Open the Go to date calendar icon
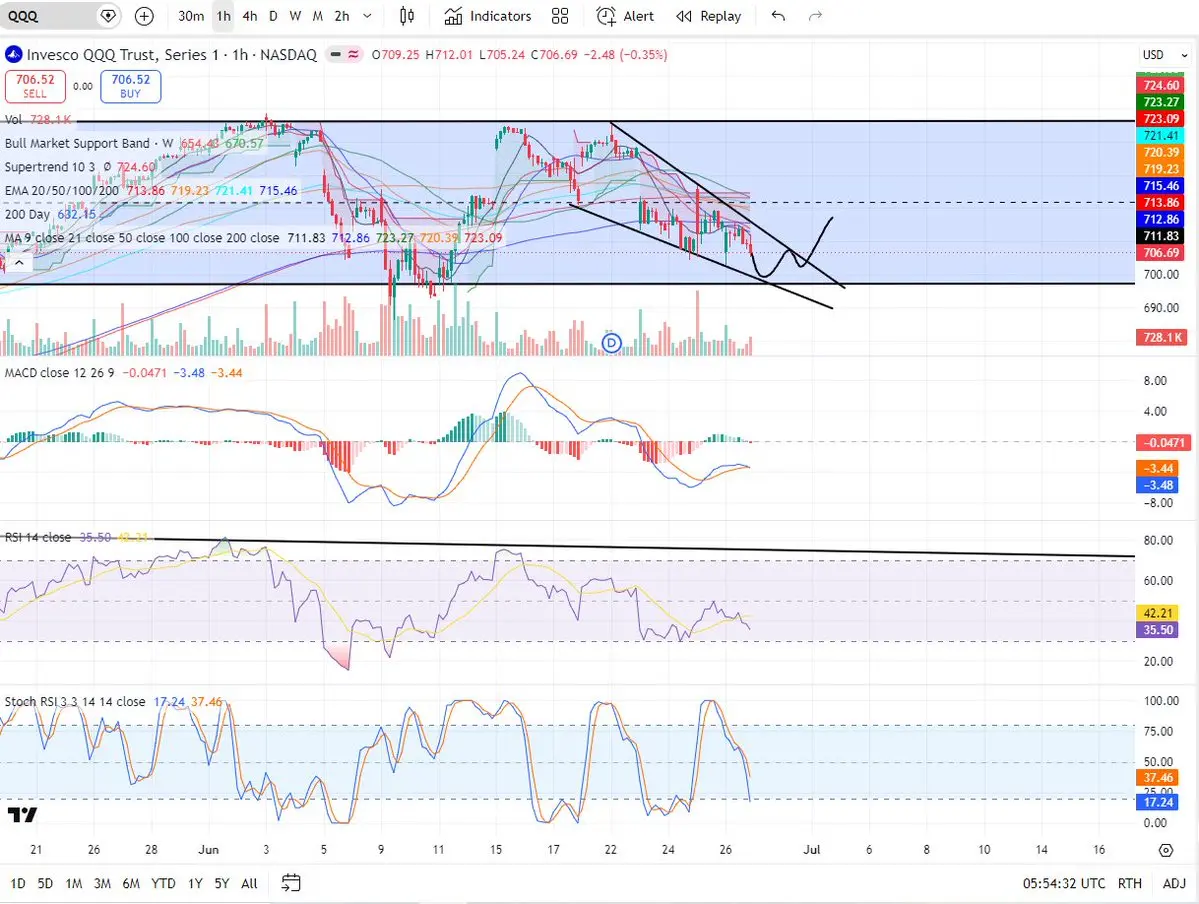The height and width of the screenshot is (904, 1199). point(291,883)
